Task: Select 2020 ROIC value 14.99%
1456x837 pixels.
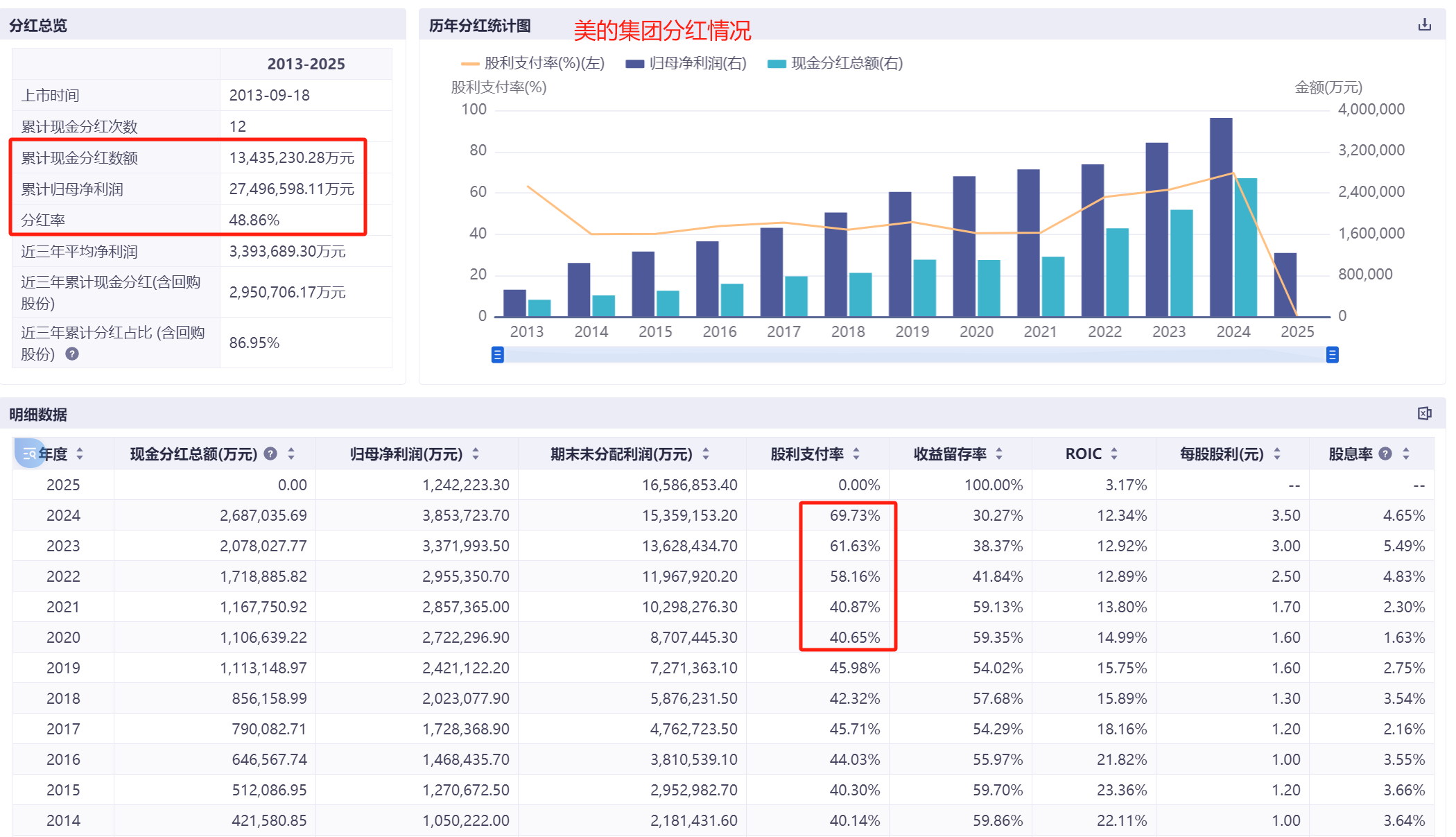Action: click(x=1122, y=637)
